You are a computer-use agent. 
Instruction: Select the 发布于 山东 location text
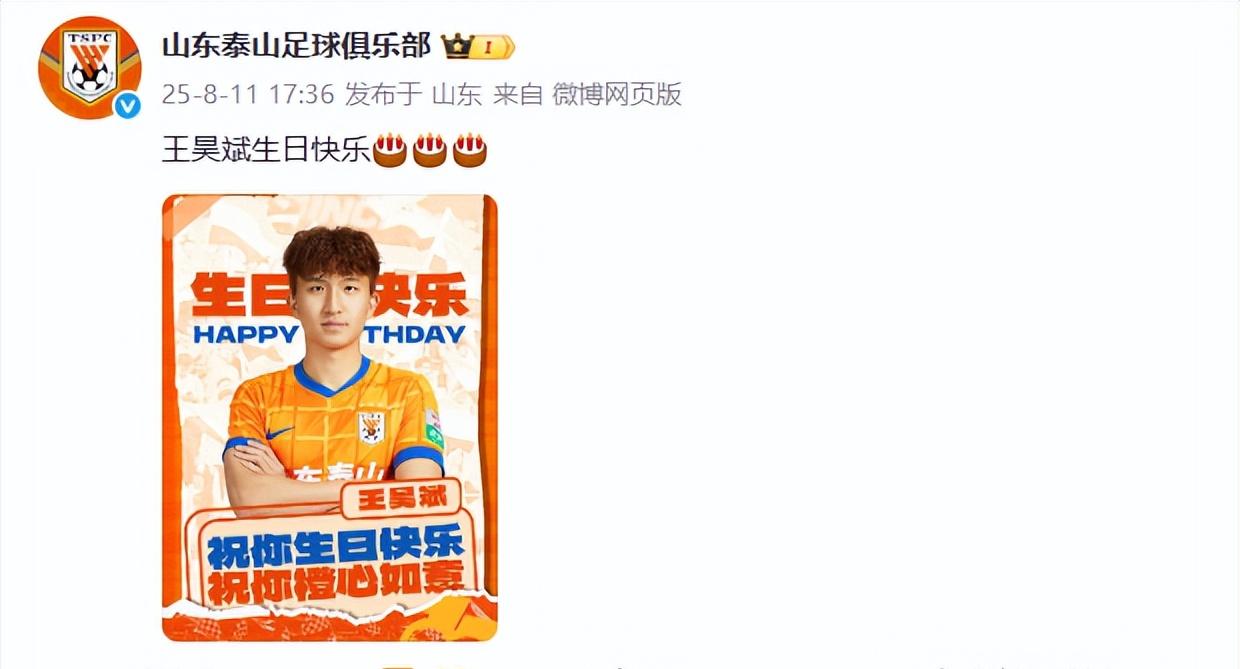[x=413, y=95]
